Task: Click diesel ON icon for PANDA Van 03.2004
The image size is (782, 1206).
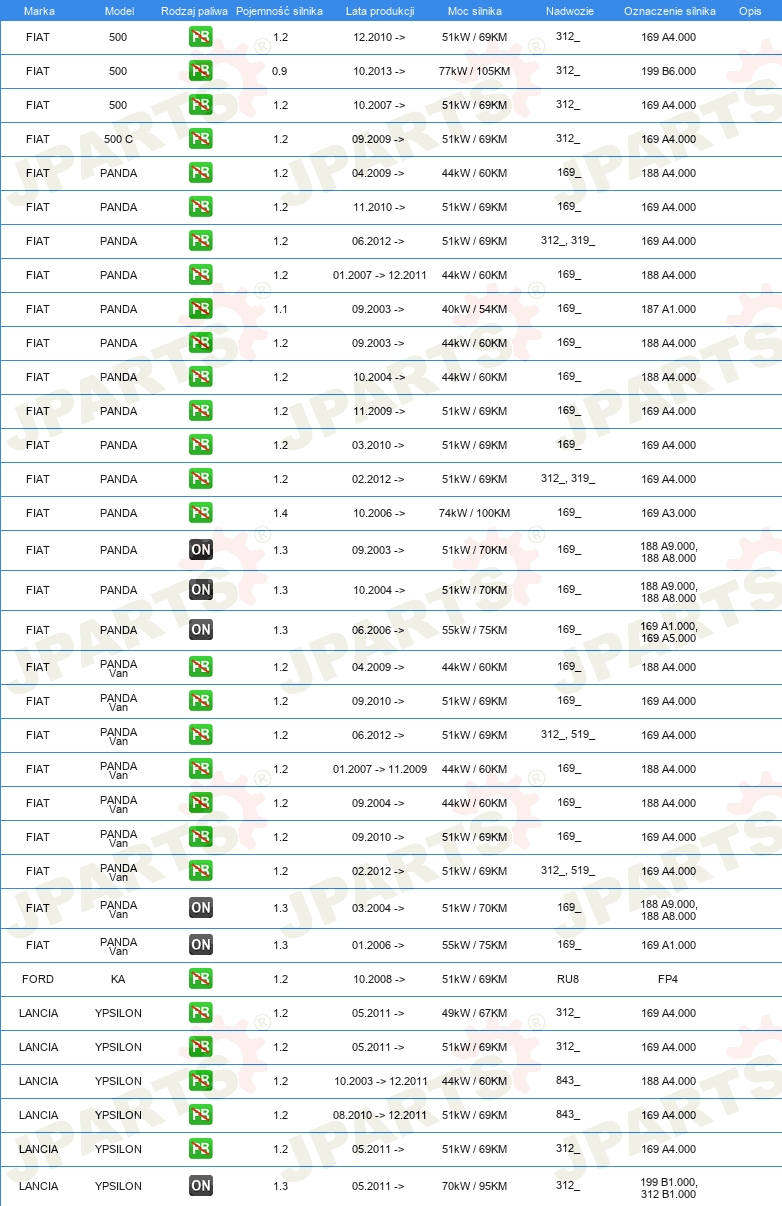Action: (x=201, y=908)
